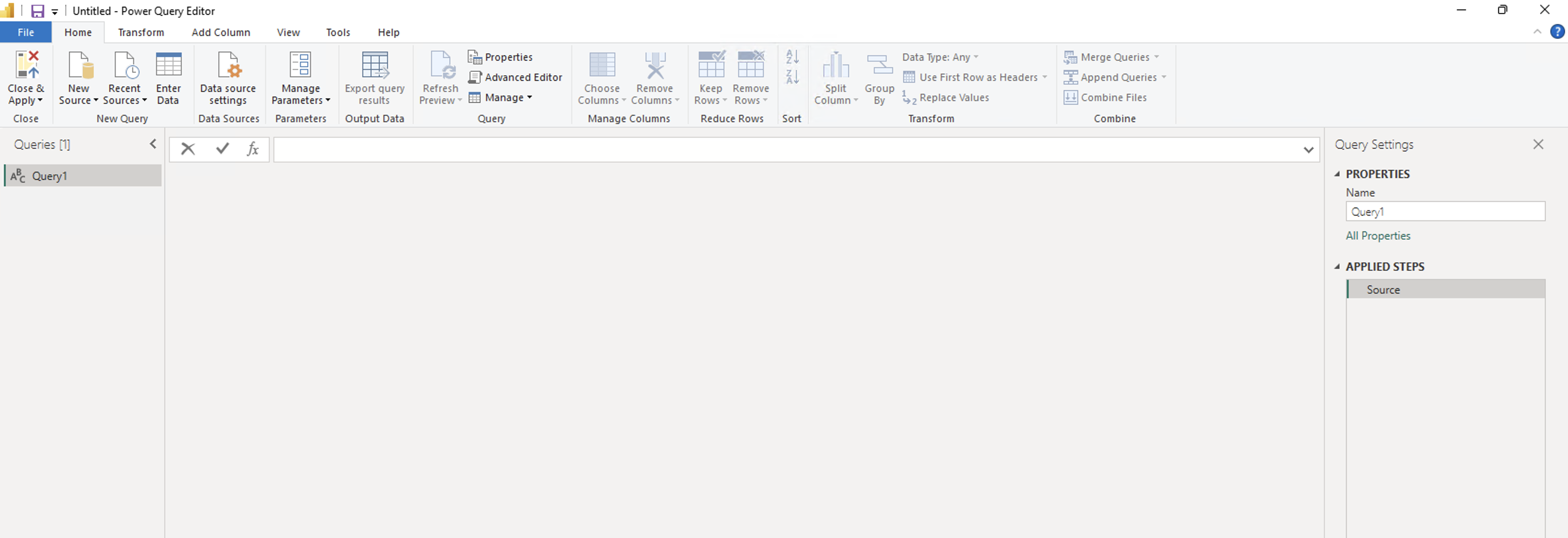Switch to the View tab
The image size is (1568, 538).
click(x=288, y=32)
